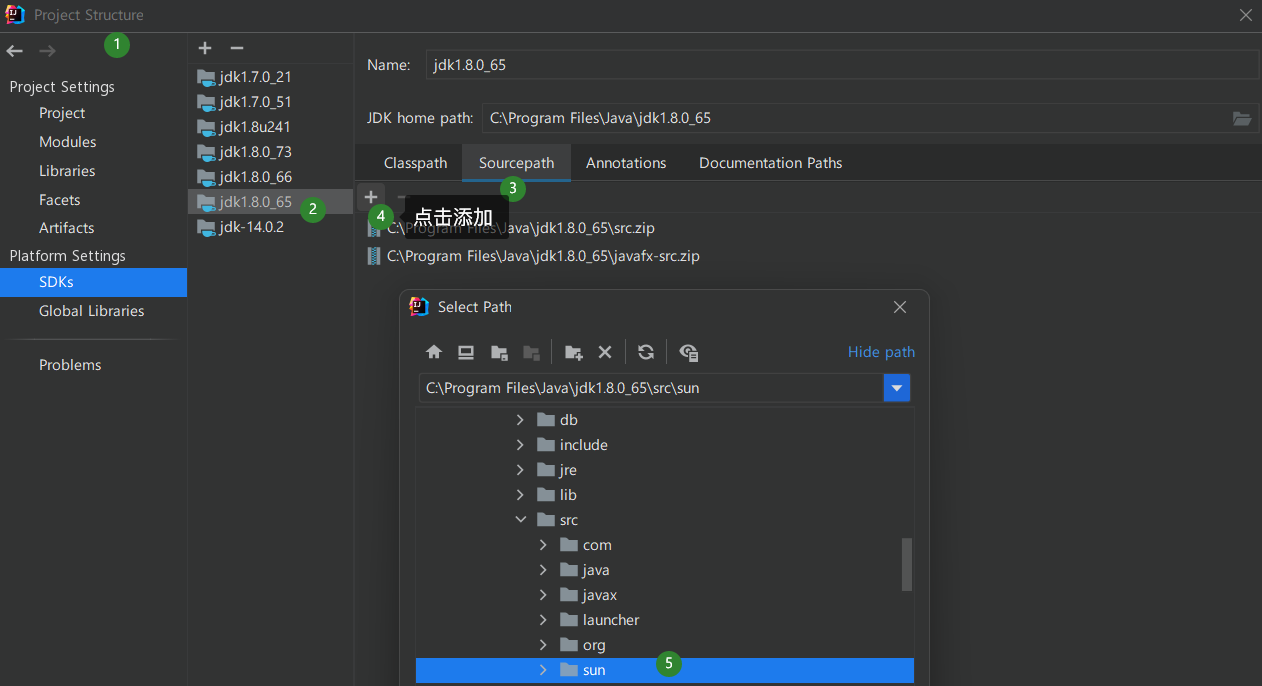Select jdk1.8u241 SDK
Image resolution: width=1262 pixels, height=686 pixels.
[270, 127]
